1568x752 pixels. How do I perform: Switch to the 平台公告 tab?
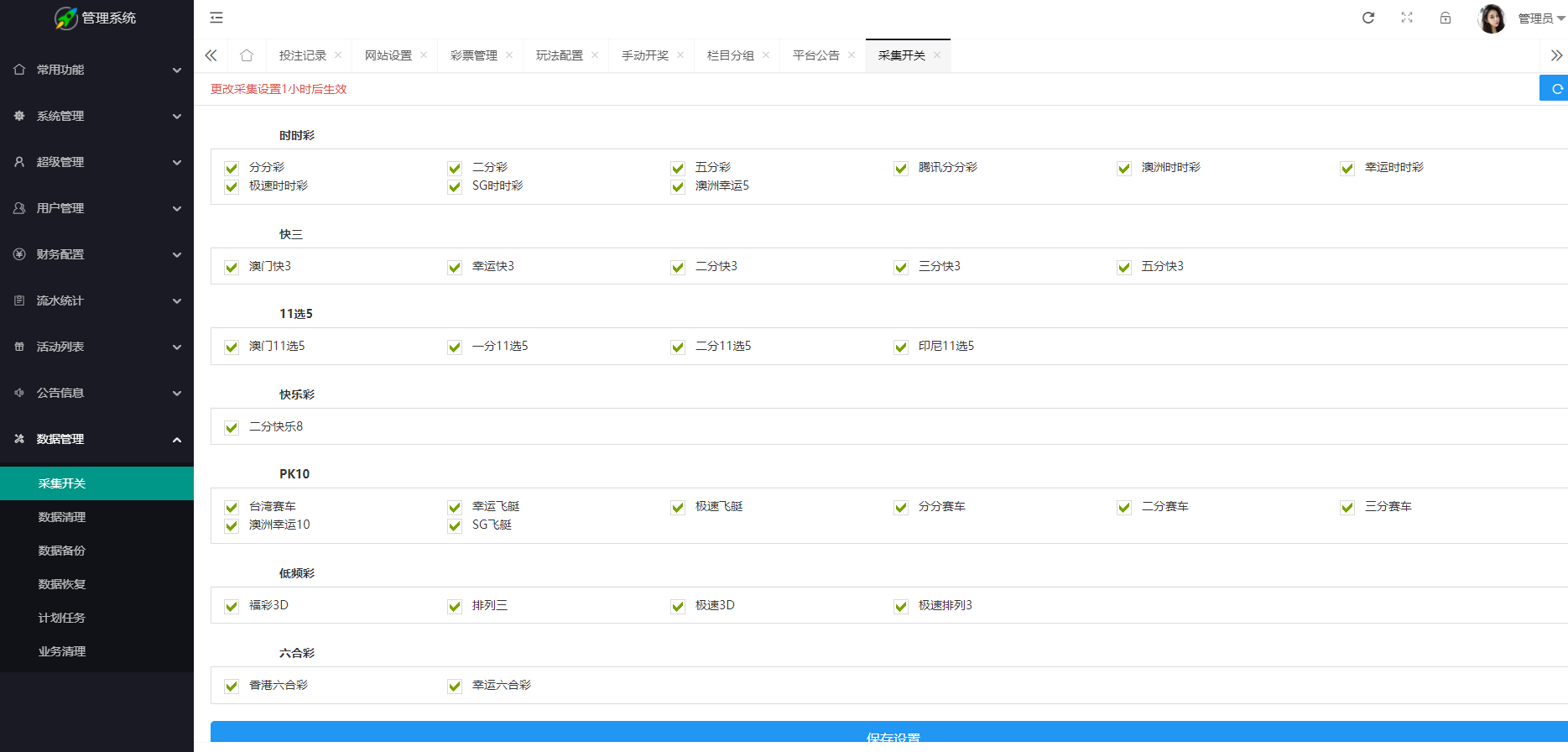pos(816,55)
